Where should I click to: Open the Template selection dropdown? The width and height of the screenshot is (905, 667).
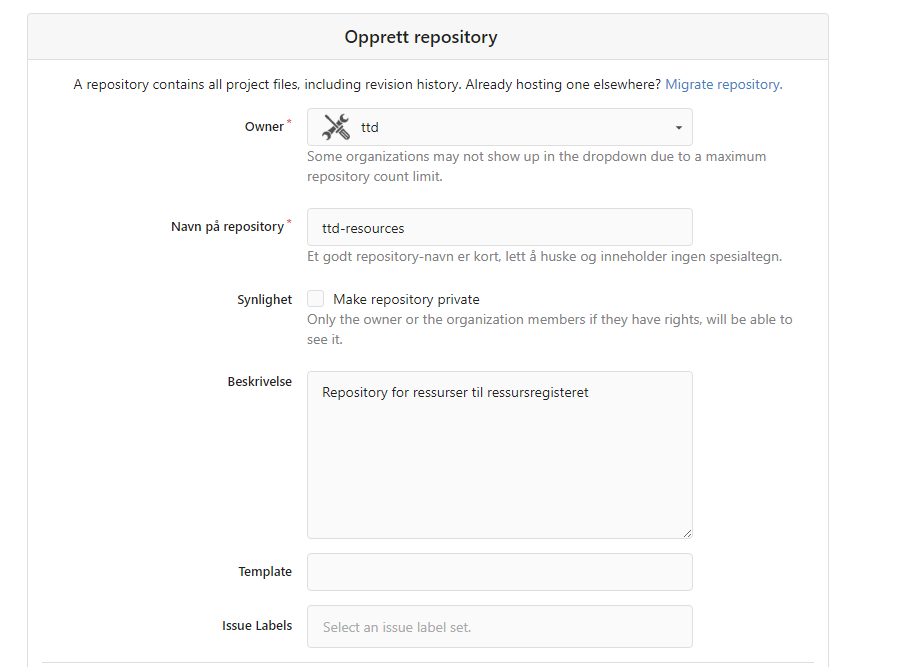click(x=499, y=572)
